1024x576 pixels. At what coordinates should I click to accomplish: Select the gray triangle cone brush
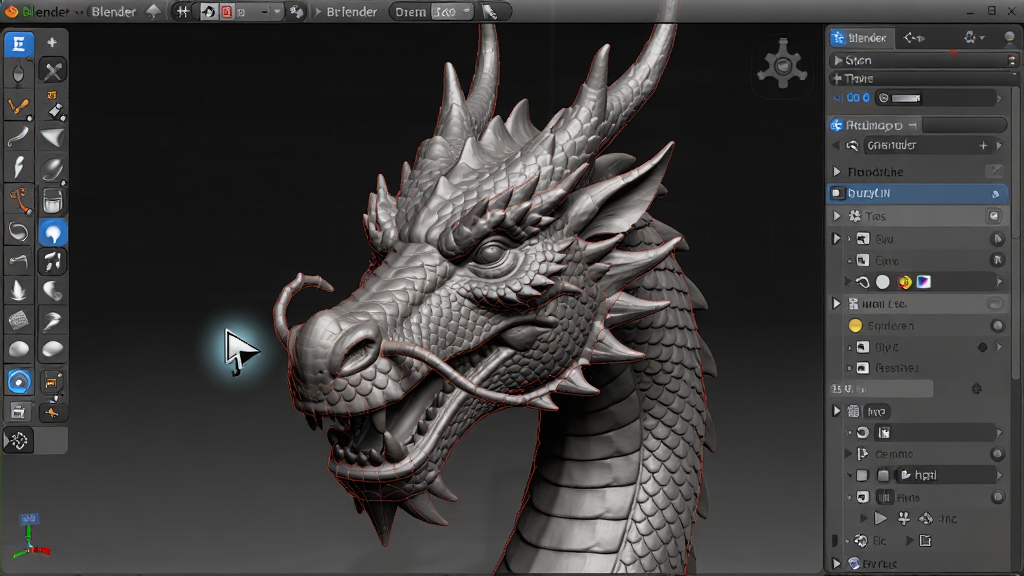pyautogui.click(x=52, y=138)
